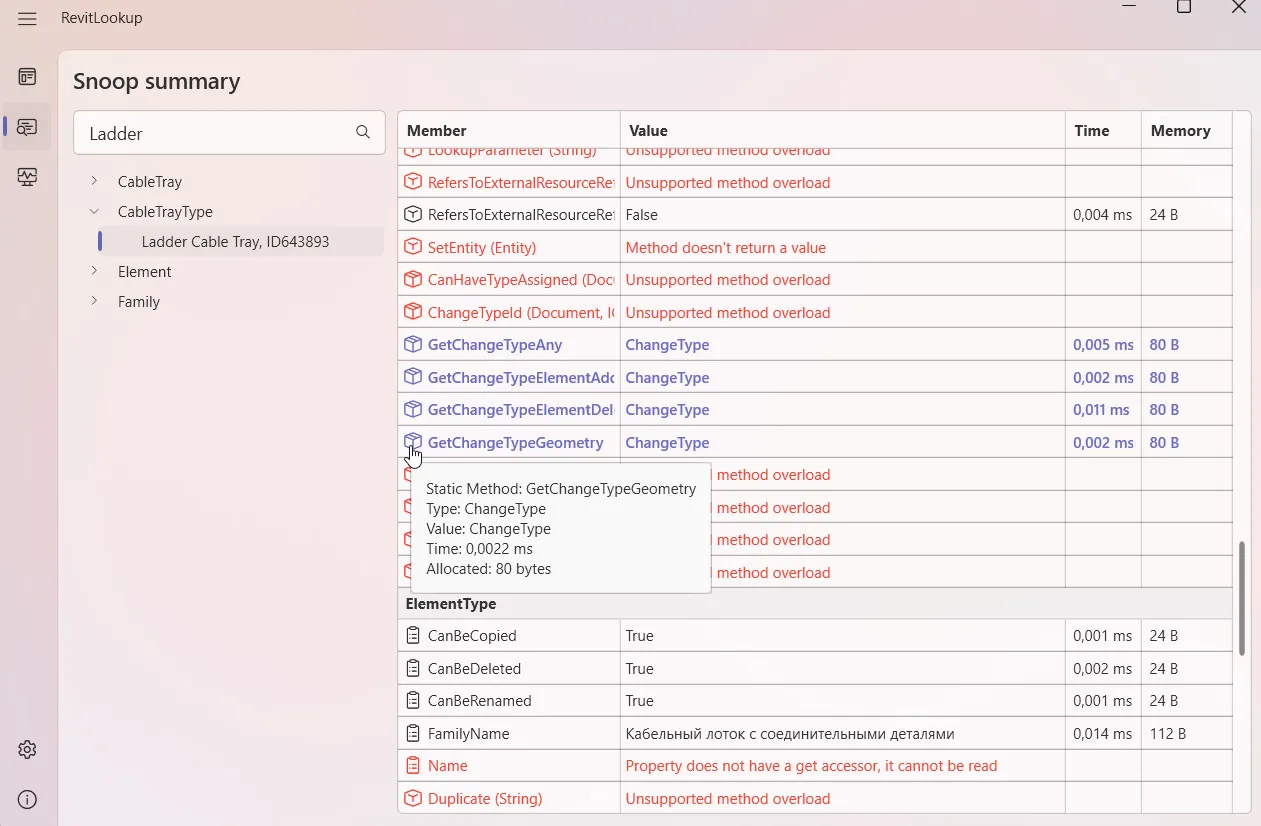Screen dimensions: 1261x826
Task: Maximize the RevitLookup window
Action: pos(1184,7)
